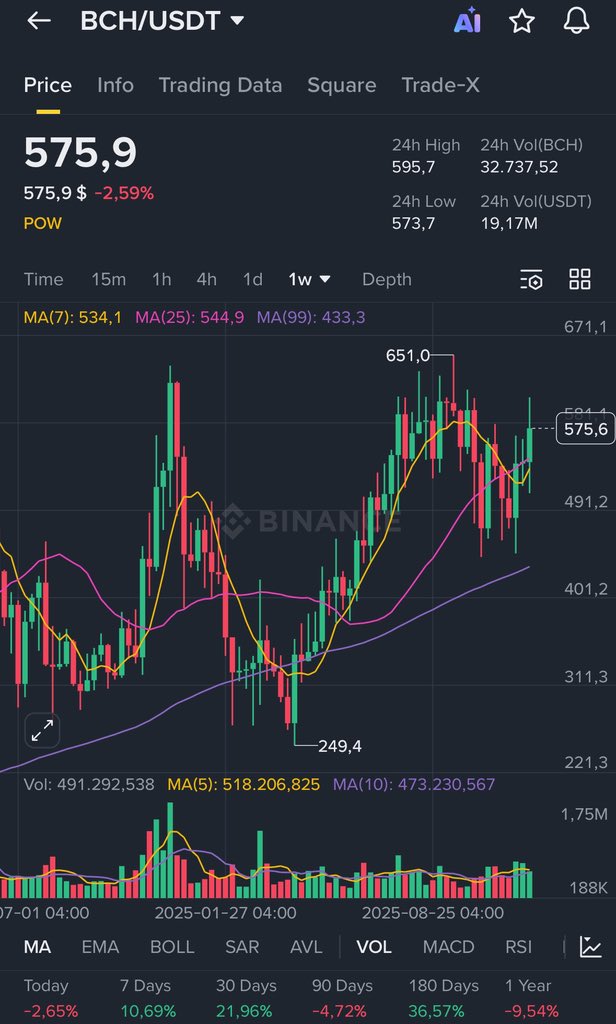
Task: Tap the Today -2,65% performance
Action: coord(51,998)
